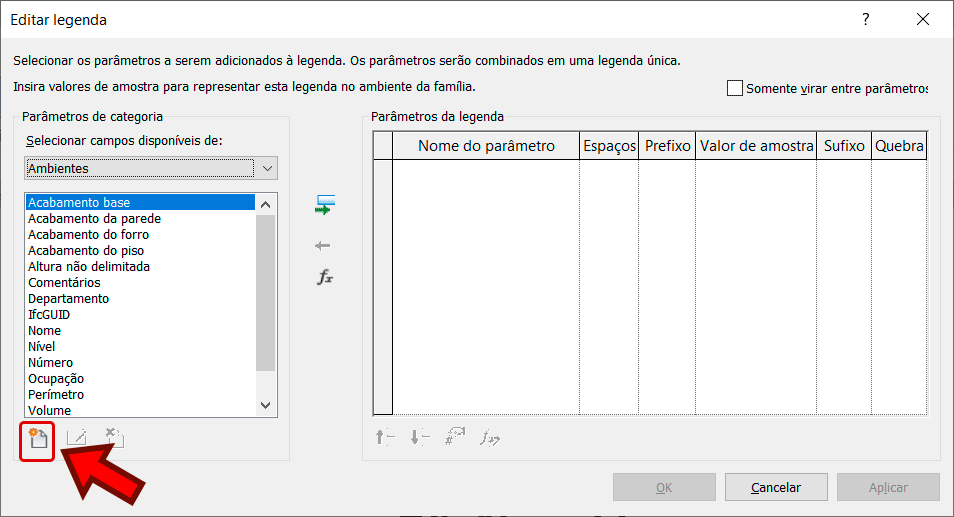
Task: Click the Espaços column header
Action: pyautogui.click(x=609, y=146)
